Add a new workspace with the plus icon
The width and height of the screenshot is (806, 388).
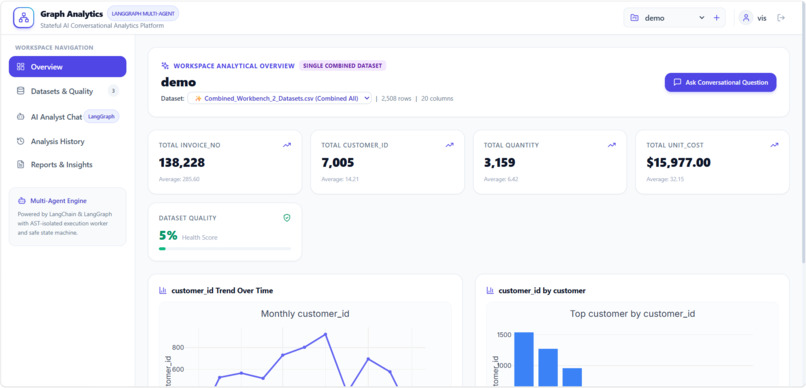(717, 18)
